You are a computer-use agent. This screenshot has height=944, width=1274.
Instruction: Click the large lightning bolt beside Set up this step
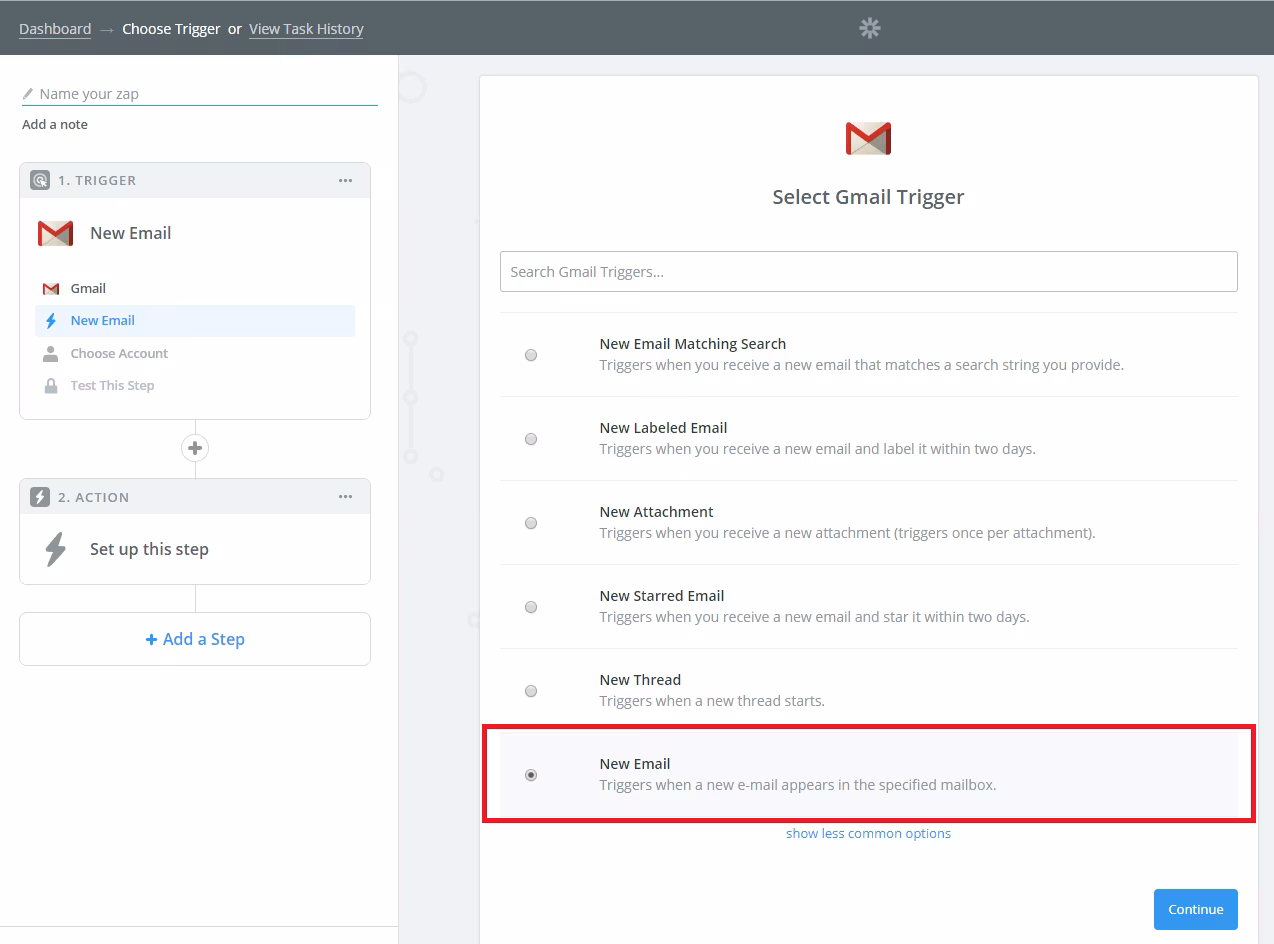(56, 549)
